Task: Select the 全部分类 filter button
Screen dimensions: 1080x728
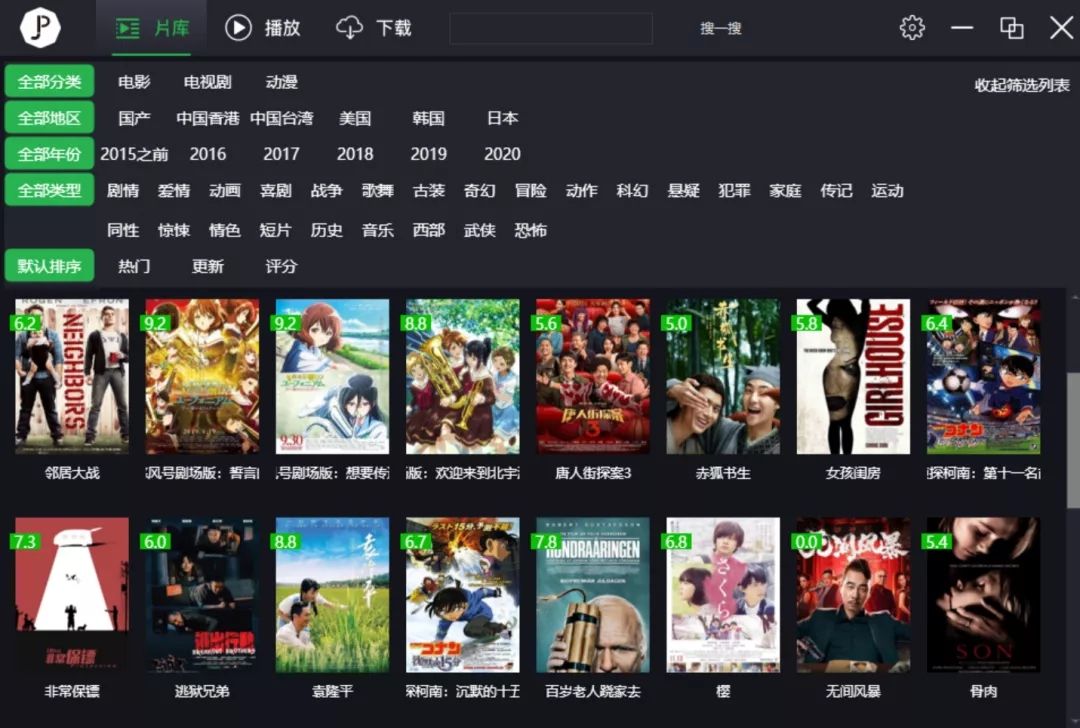Action: (x=49, y=82)
